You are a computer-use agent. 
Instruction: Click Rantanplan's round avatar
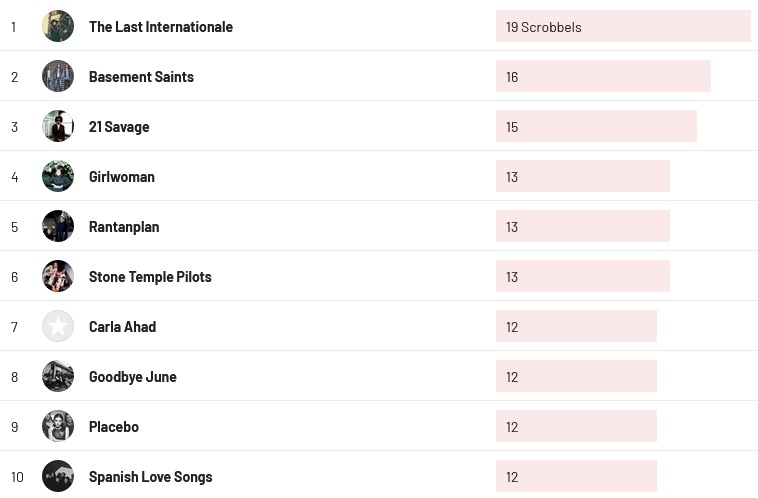58,226
